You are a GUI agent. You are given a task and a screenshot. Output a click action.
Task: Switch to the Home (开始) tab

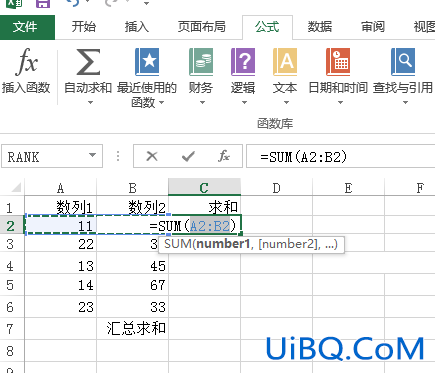(x=84, y=27)
